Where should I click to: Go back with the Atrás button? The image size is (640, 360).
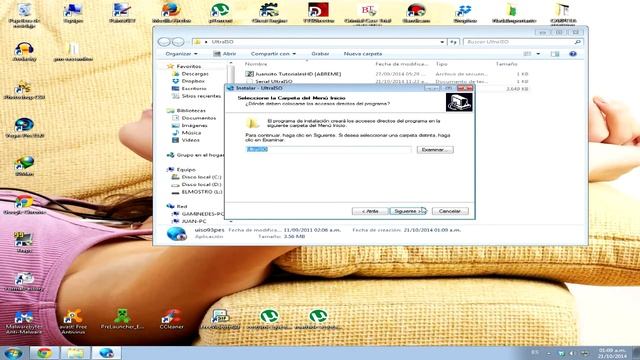point(370,211)
